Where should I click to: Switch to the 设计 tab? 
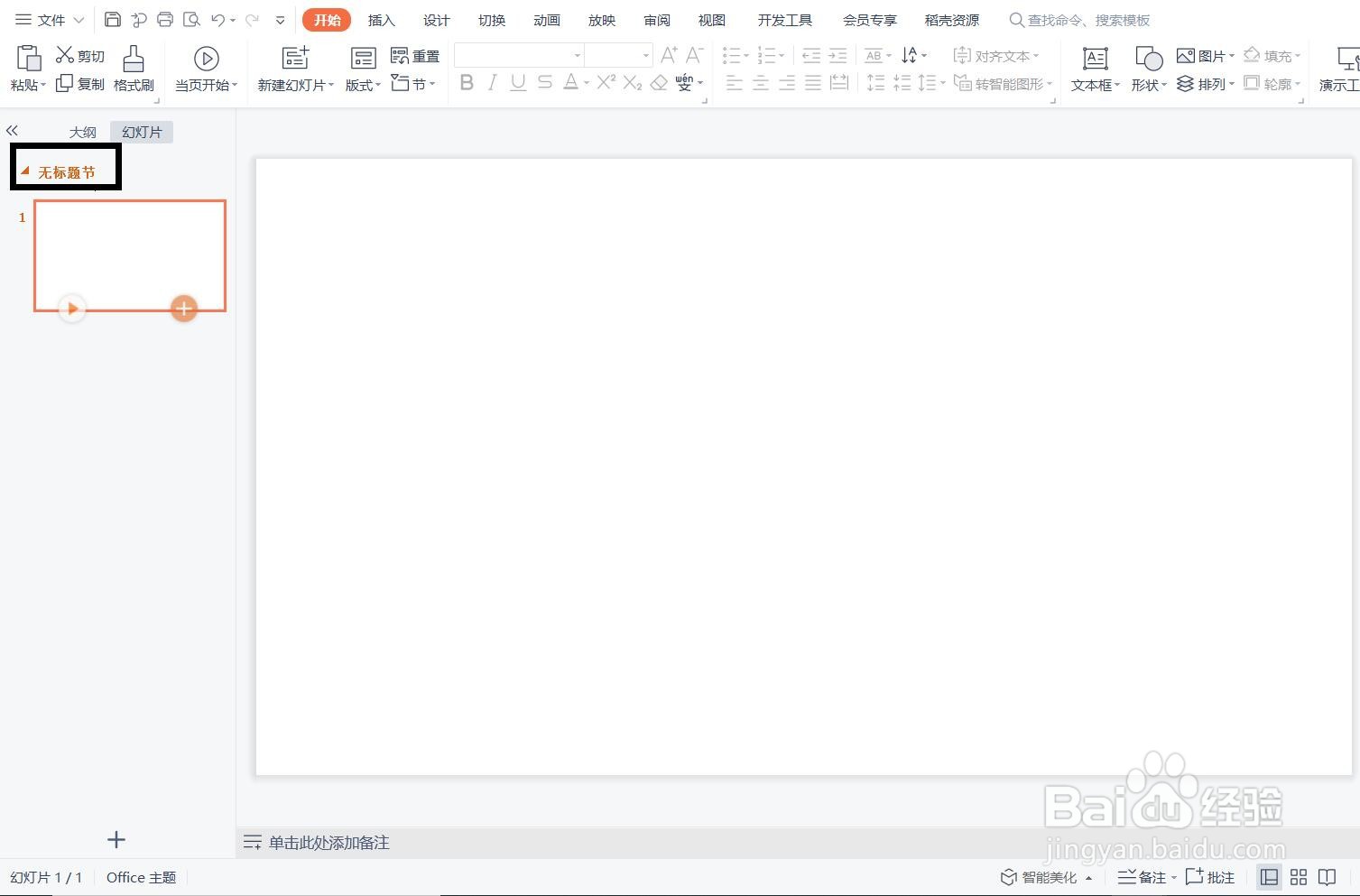pos(437,20)
